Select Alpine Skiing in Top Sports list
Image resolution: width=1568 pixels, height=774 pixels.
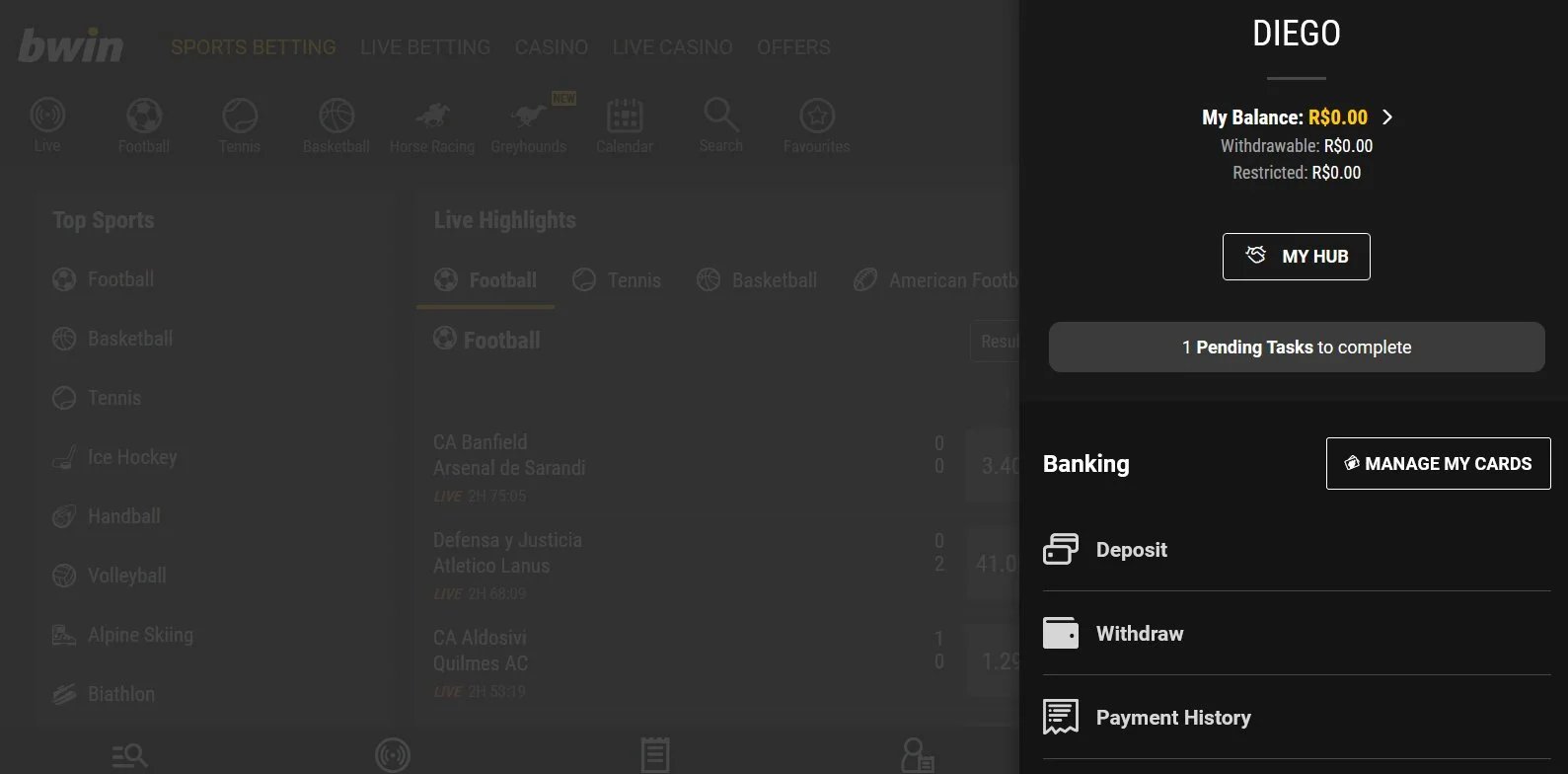click(140, 635)
